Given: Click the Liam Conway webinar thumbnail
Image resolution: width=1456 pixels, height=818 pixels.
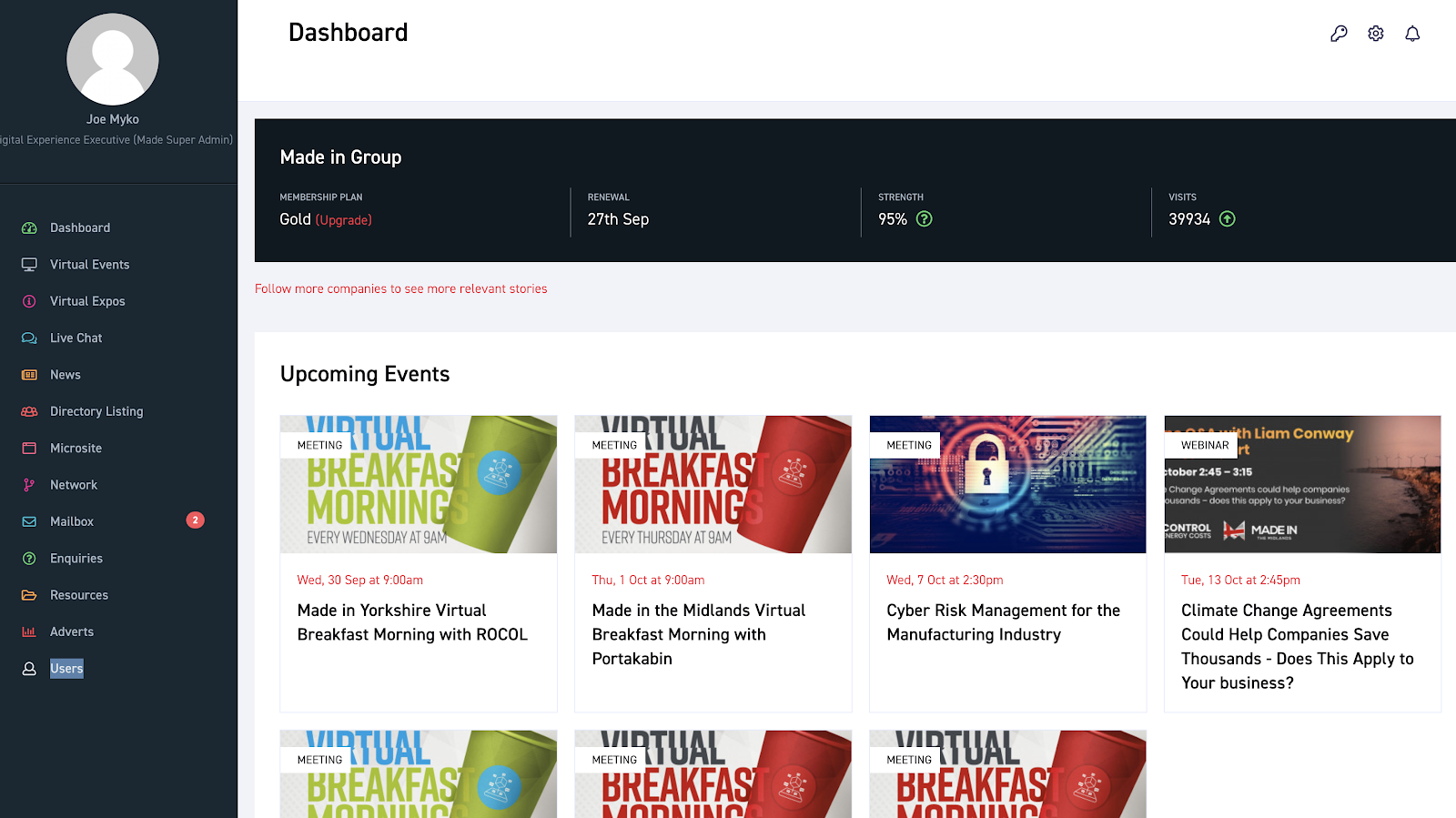Looking at the screenshot, I should point(1303,484).
